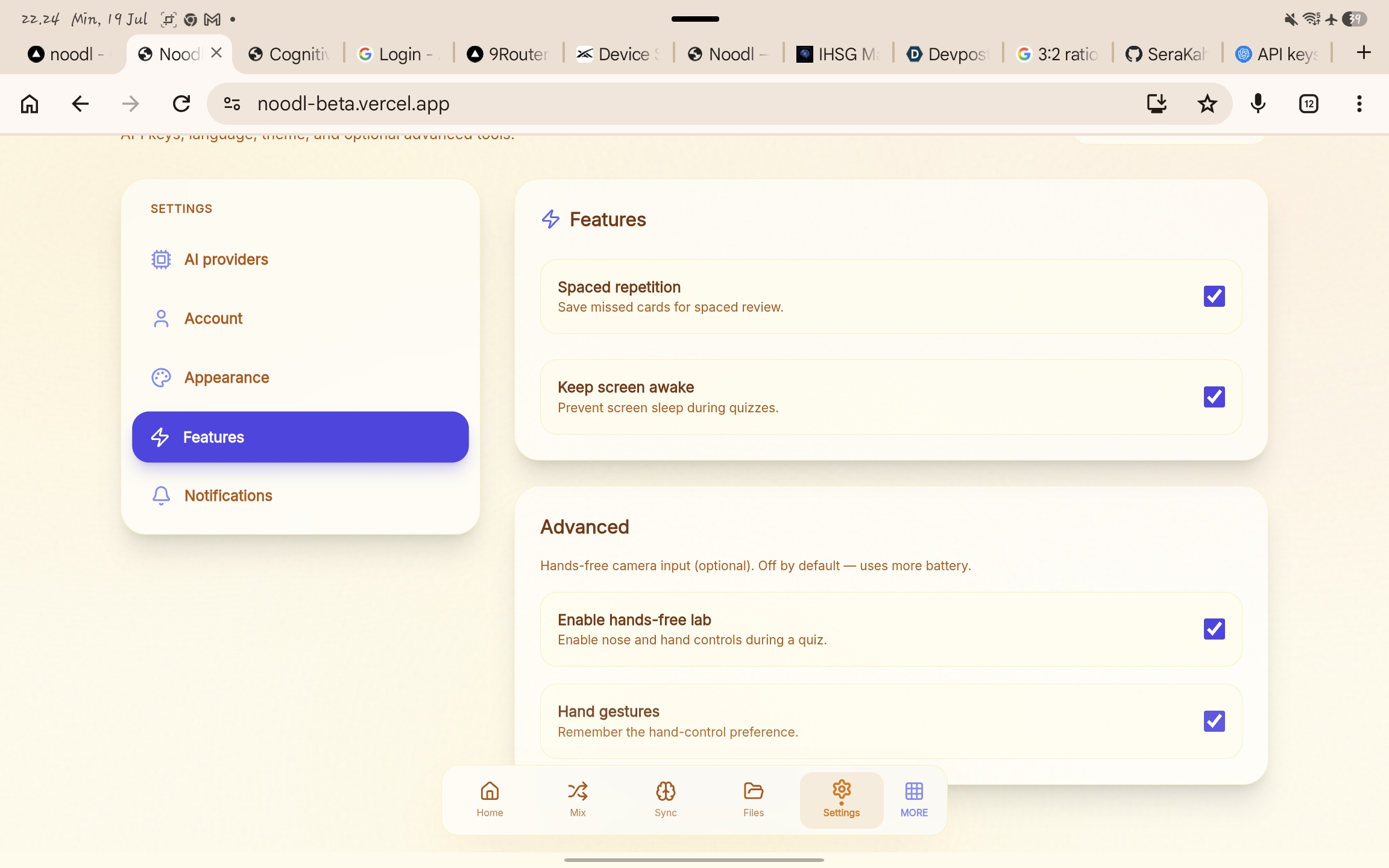The image size is (1389, 868).
Task: Click the 'Advanced' section heading
Action: pos(585,527)
